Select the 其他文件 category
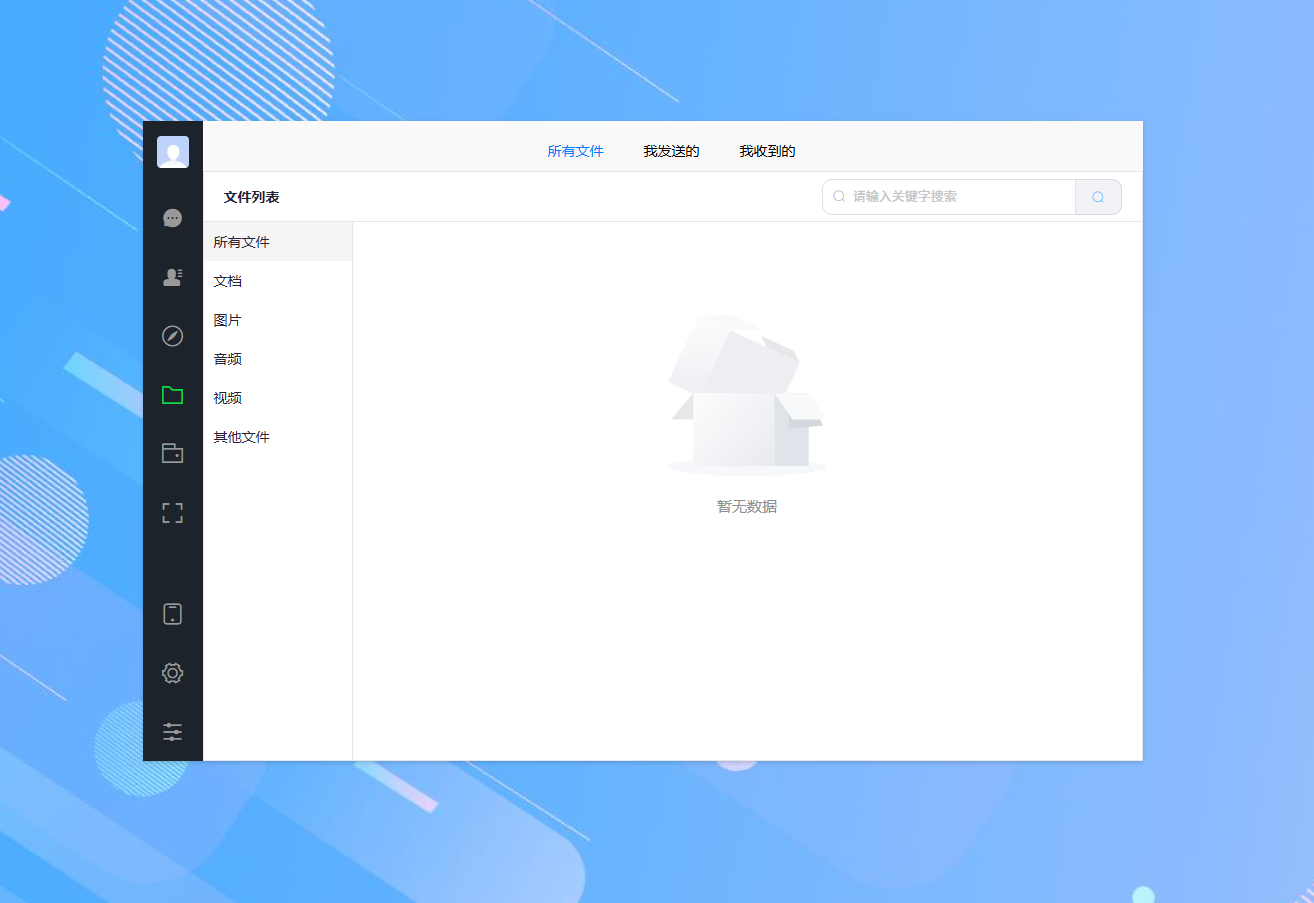This screenshot has height=903, width=1314. click(x=278, y=437)
